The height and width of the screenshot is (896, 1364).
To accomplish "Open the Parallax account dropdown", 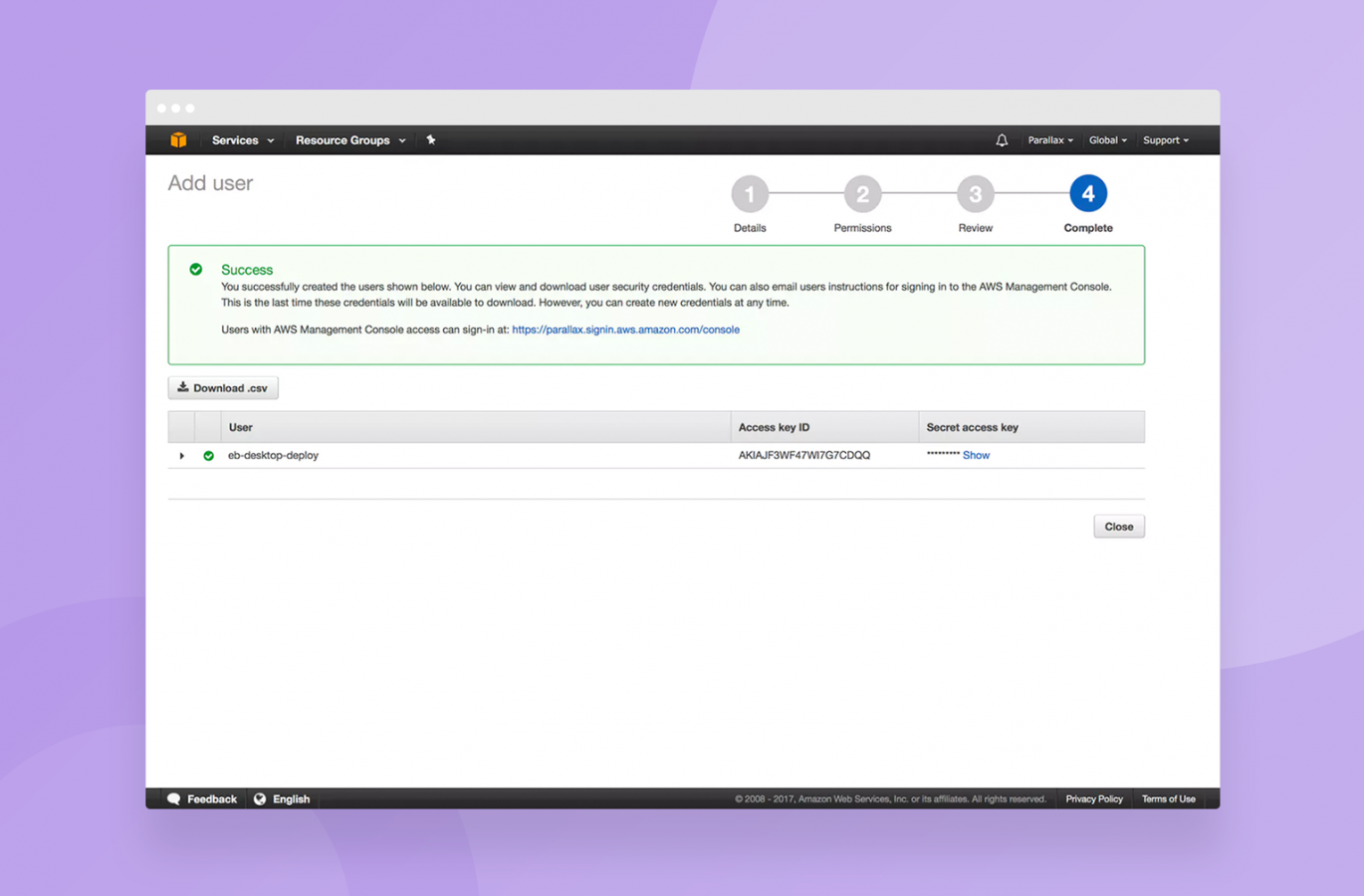I will click(x=1050, y=140).
